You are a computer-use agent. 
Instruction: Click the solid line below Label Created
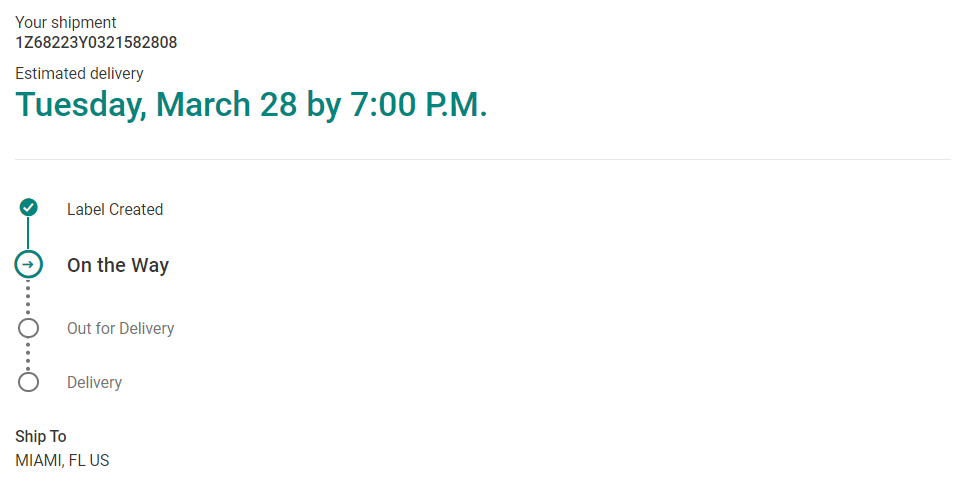29,234
